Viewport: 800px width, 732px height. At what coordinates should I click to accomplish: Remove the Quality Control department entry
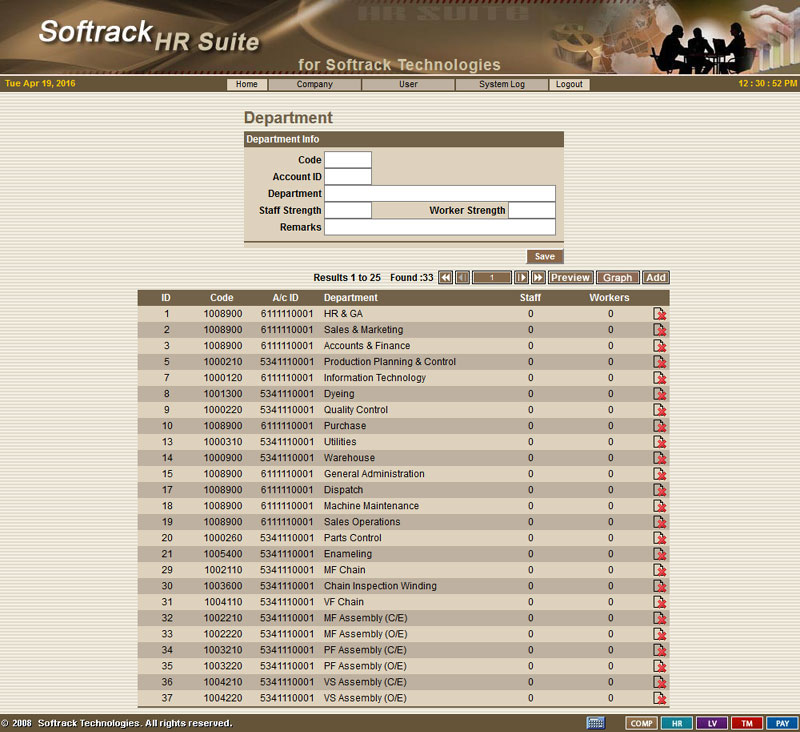[660, 410]
